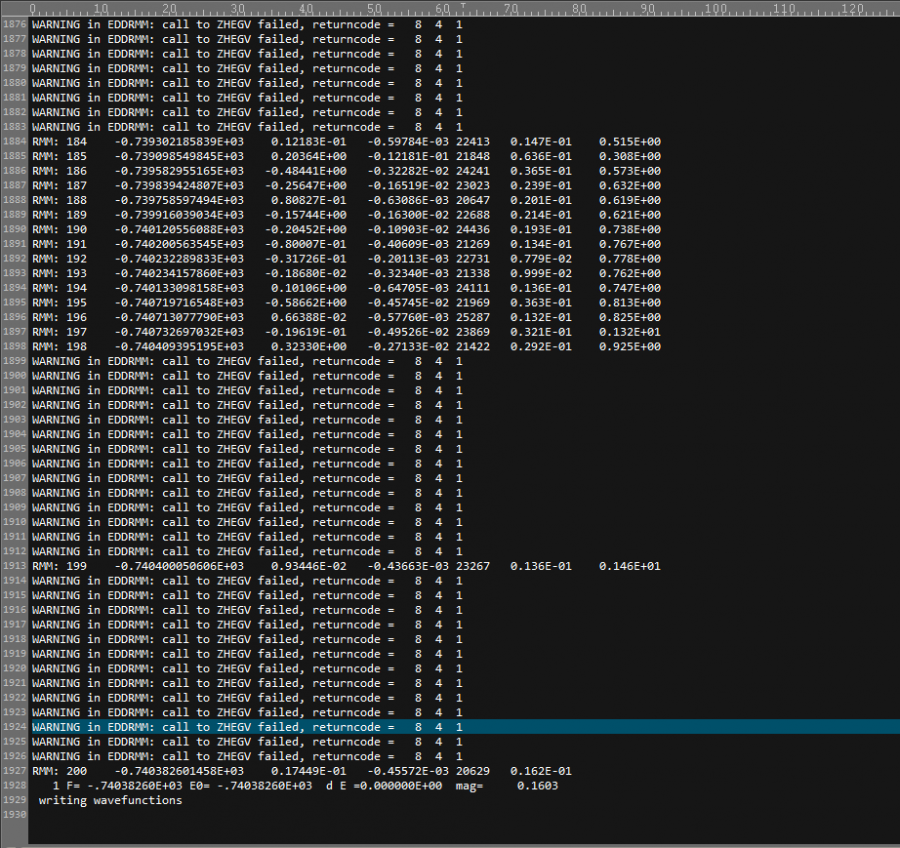Click the count 23267 on the RMM 199 row
900x848 pixels.
pyautogui.click(x=473, y=566)
